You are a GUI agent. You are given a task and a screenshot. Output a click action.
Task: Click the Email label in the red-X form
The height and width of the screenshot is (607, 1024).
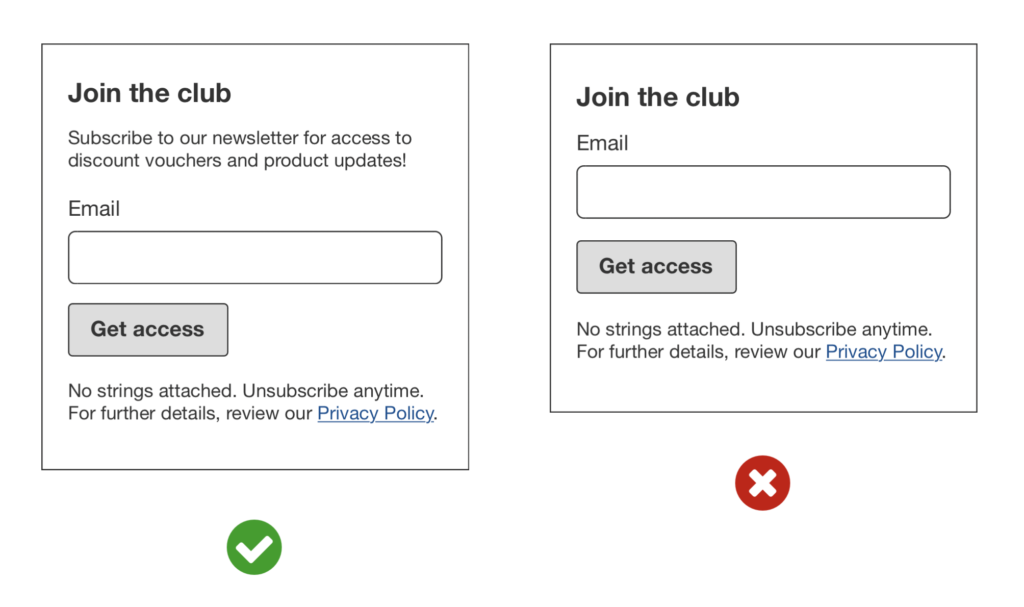coord(602,143)
